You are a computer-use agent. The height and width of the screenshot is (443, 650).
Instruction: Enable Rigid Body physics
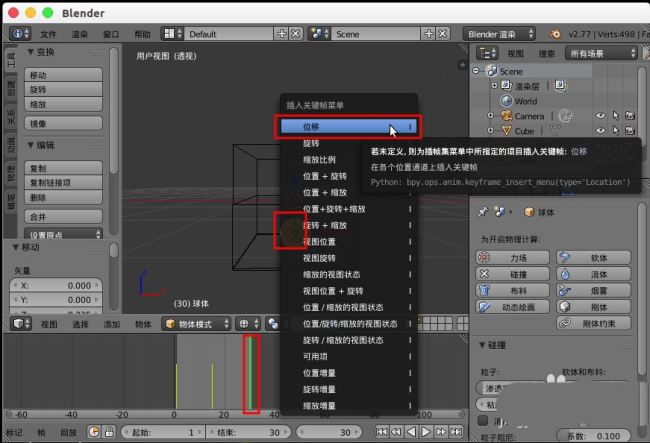(594, 307)
